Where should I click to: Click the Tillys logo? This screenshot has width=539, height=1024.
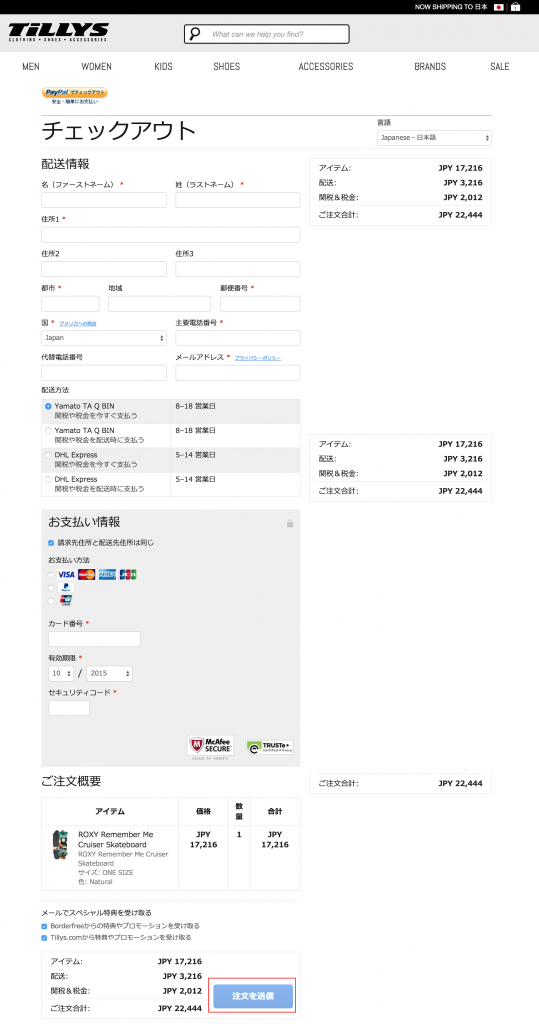coord(58,33)
